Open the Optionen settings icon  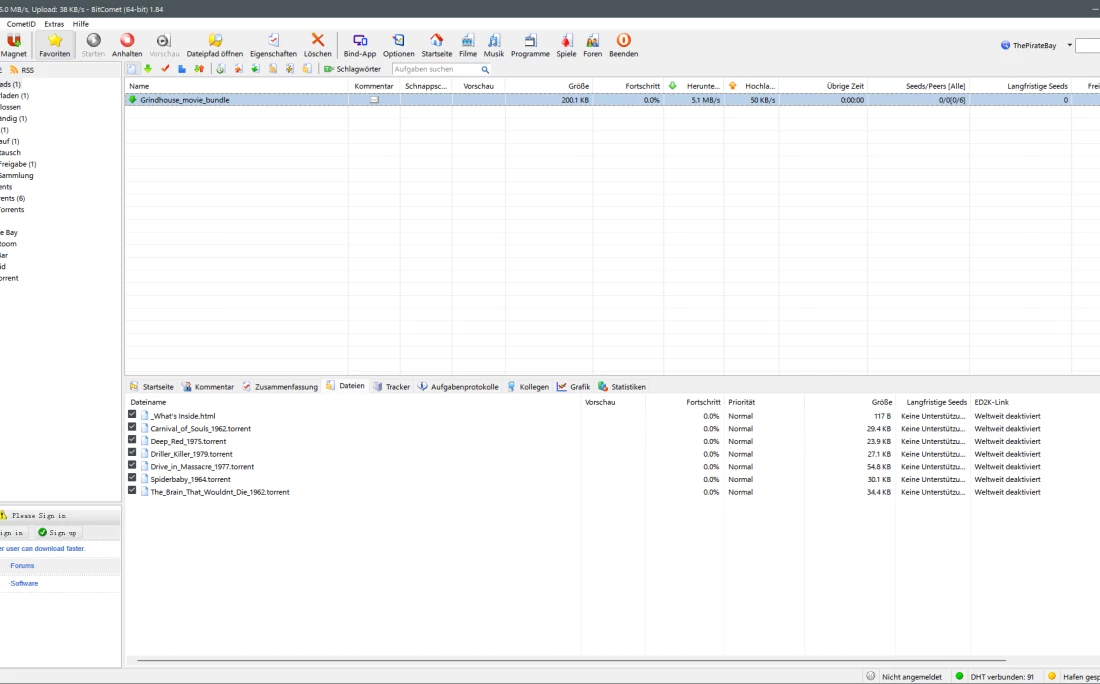click(398, 41)
